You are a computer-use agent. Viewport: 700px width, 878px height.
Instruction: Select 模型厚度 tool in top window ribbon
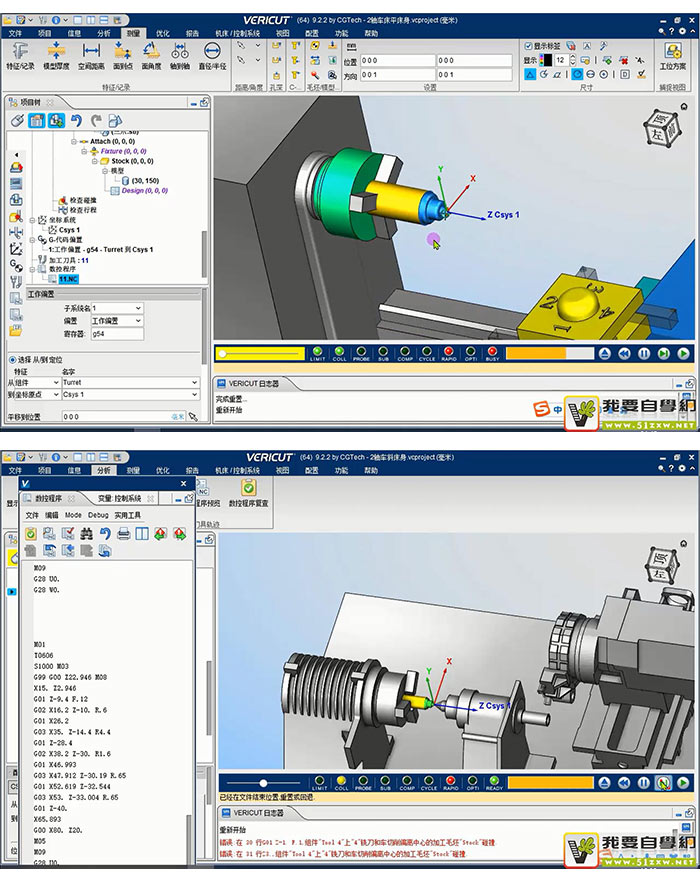[x=56, y=55]
